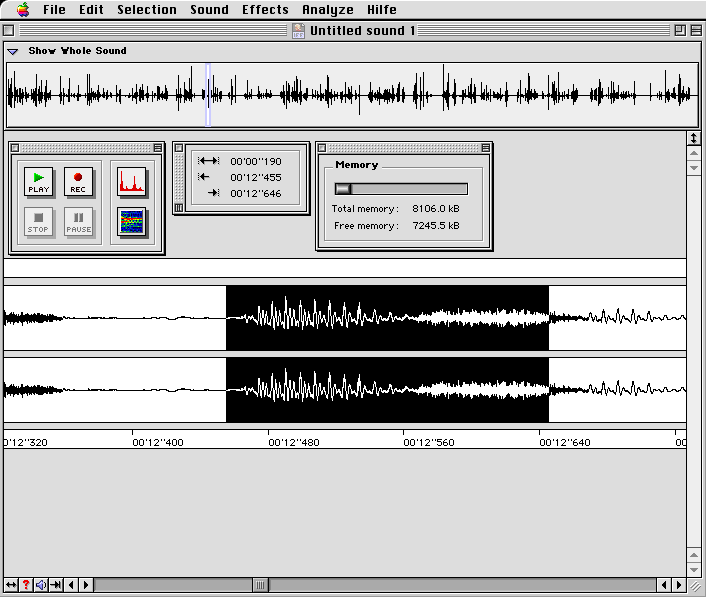This screenshot has width=706, height=597.
Task: Click the Untitled sound 1 window title
Action: tap(363, 31)
